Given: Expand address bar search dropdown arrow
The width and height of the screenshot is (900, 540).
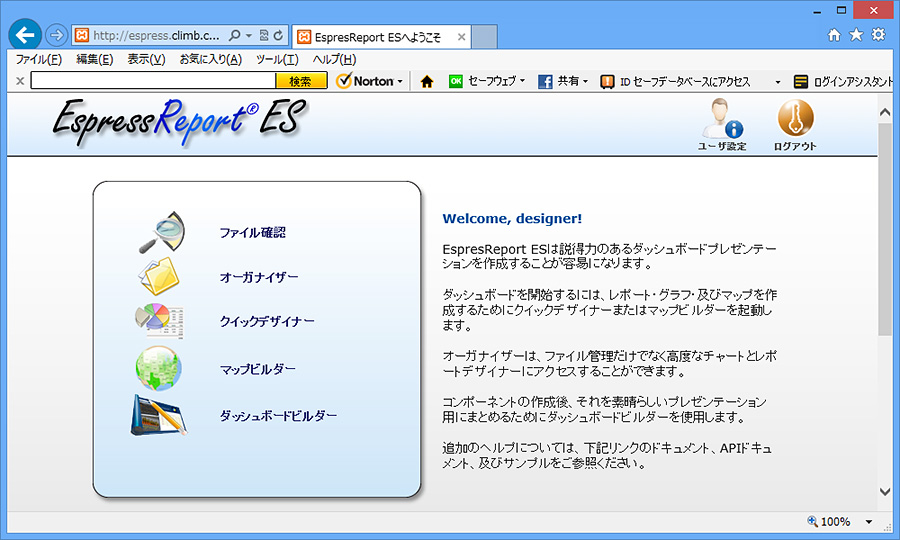Looking at the screenshot, I should [x=249, y=36].
